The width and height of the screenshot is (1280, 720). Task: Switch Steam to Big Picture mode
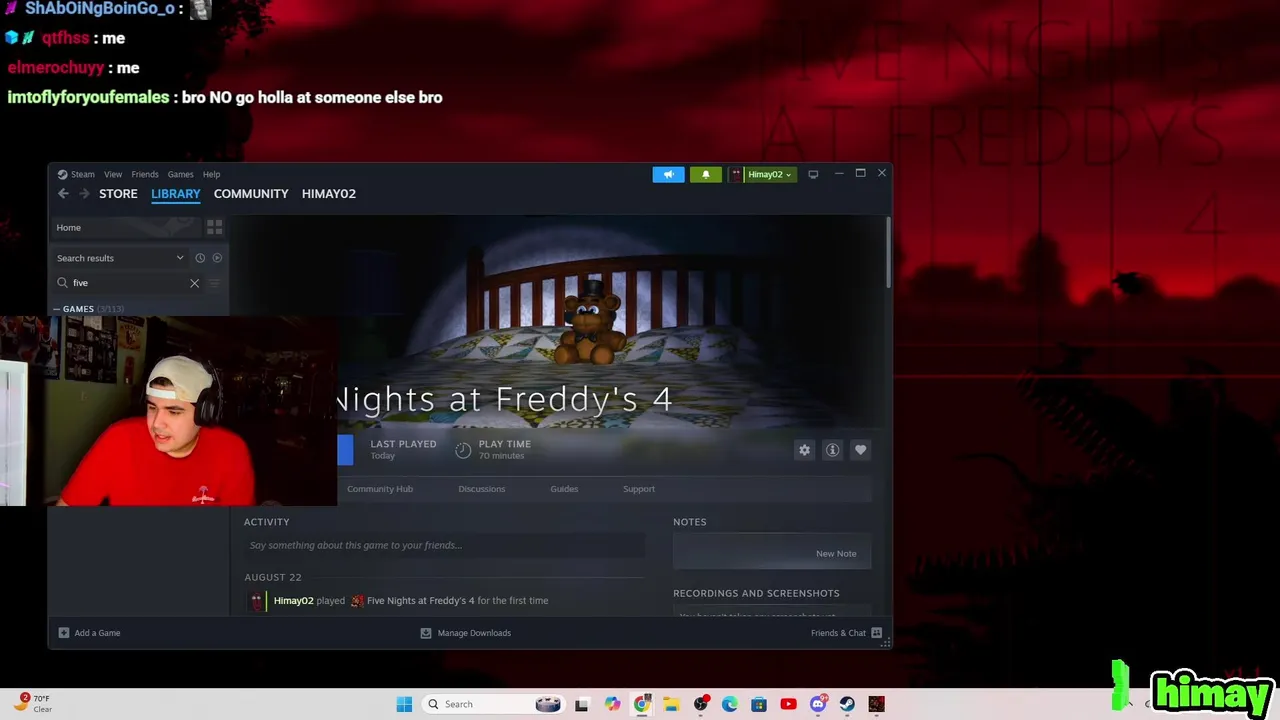pyautogui.click(x=813, y=174)
